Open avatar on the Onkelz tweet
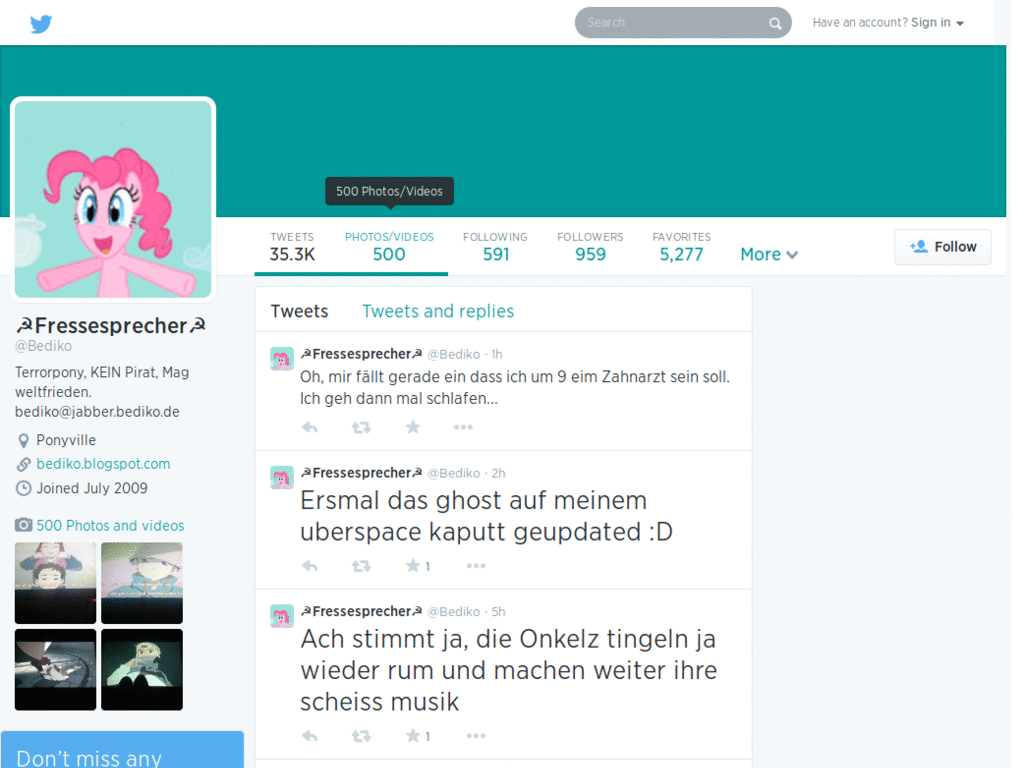 (x=281, y=616)
